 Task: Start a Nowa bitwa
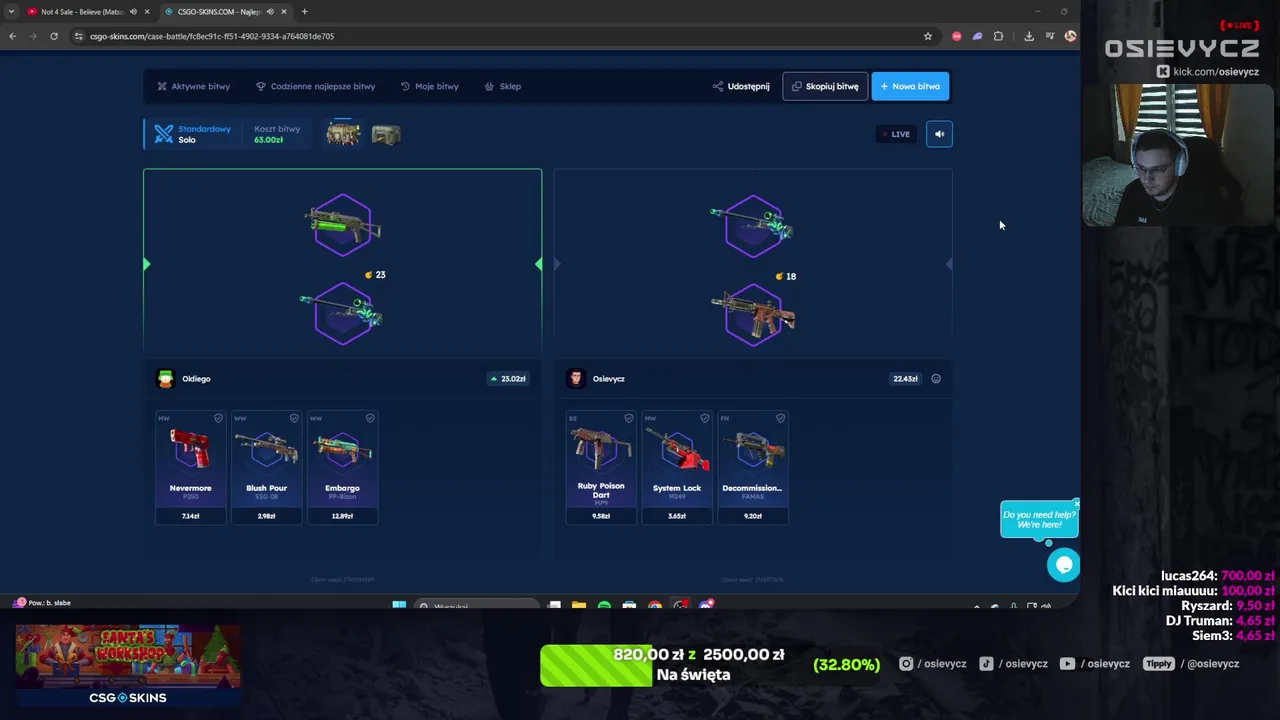coord(910,86)
